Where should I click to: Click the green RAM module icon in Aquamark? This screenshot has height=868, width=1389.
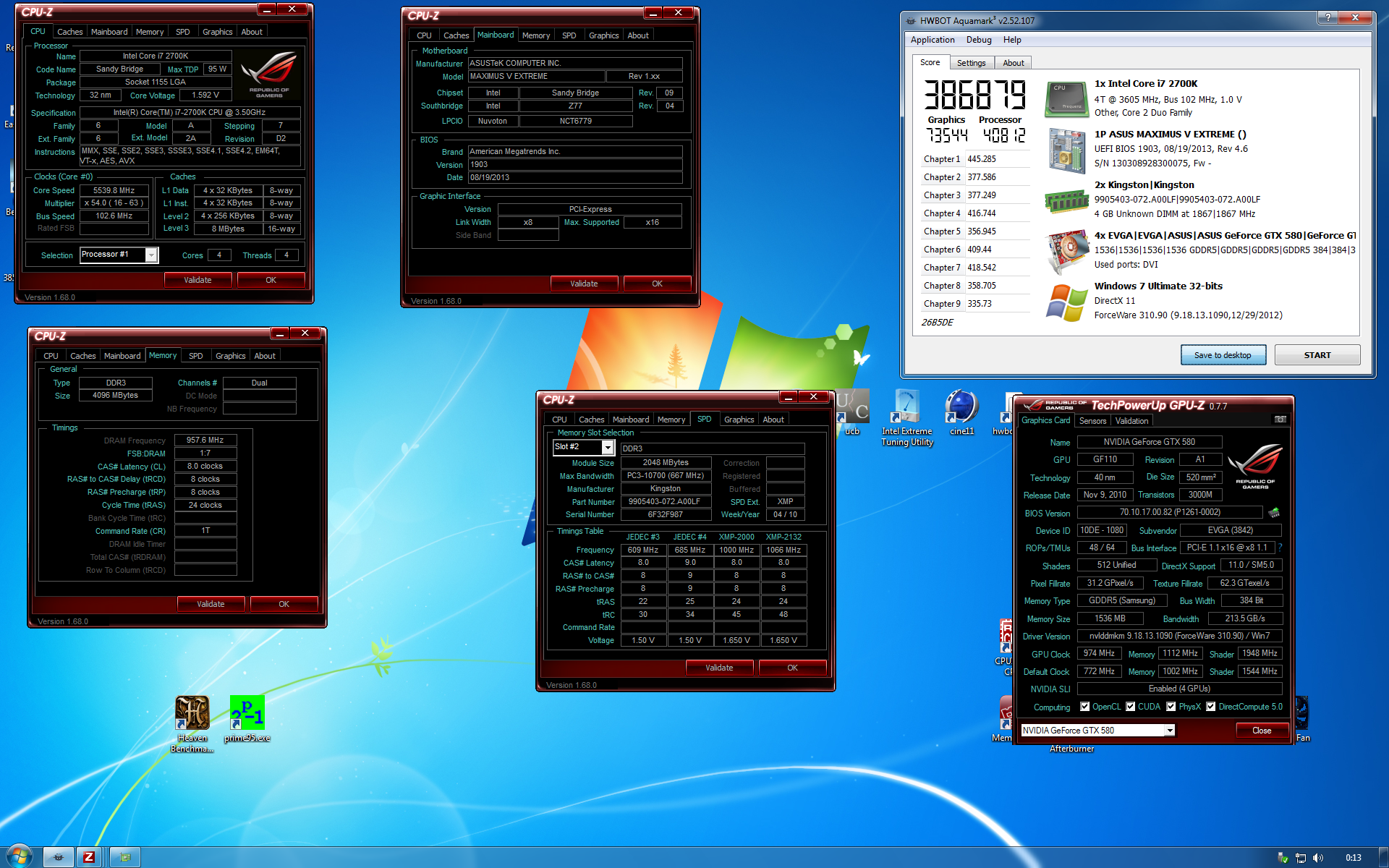point(1066,200)
